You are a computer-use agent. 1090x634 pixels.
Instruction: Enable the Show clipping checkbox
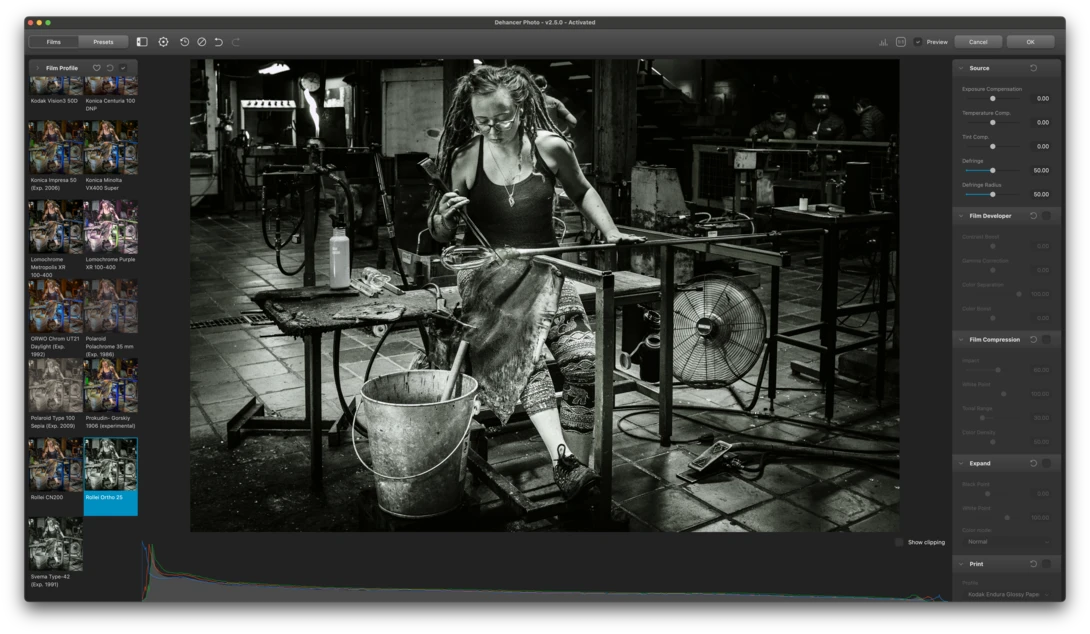coord(899,542)
